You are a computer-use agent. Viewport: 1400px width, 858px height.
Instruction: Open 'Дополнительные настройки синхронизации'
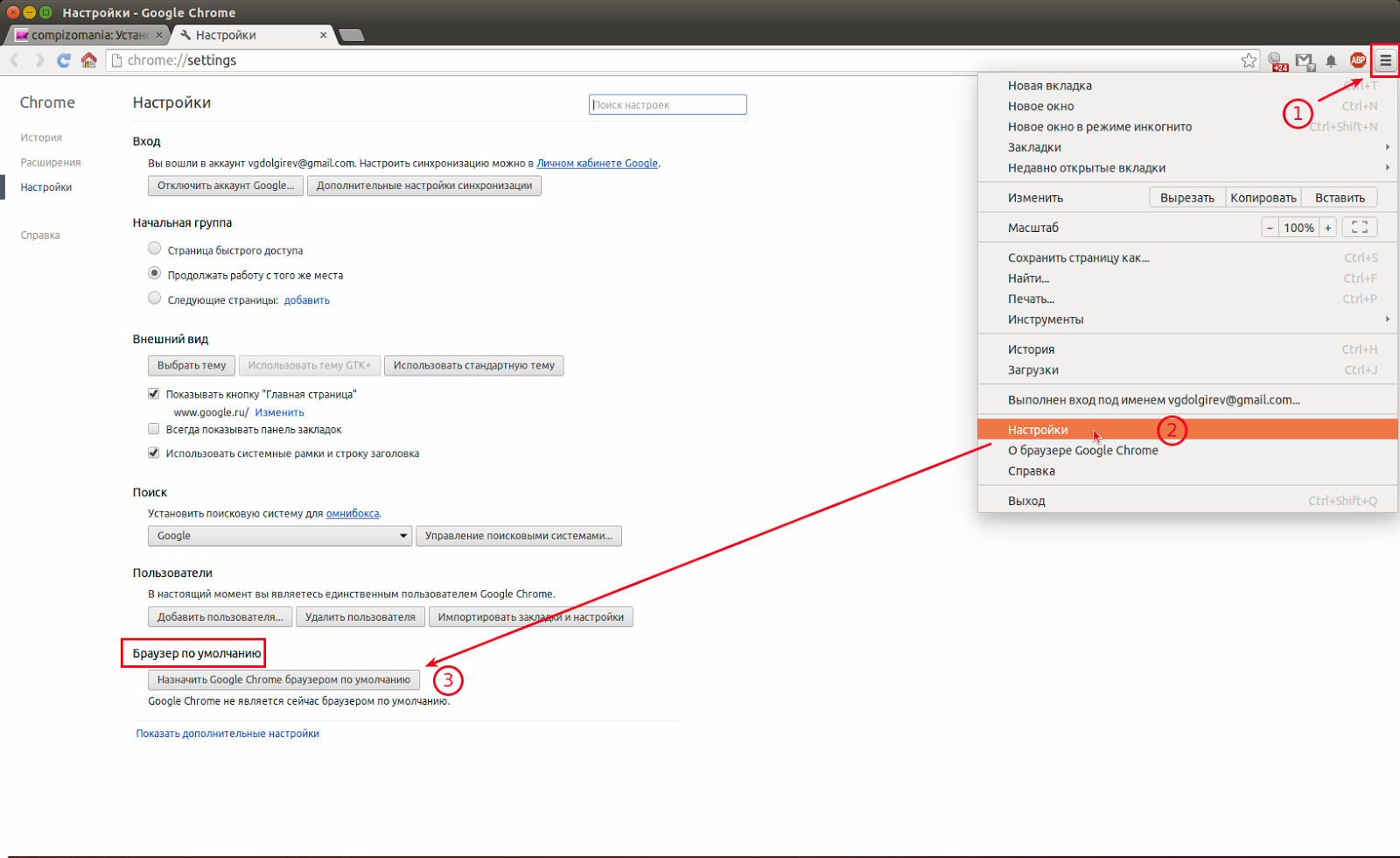pos(424,186)
